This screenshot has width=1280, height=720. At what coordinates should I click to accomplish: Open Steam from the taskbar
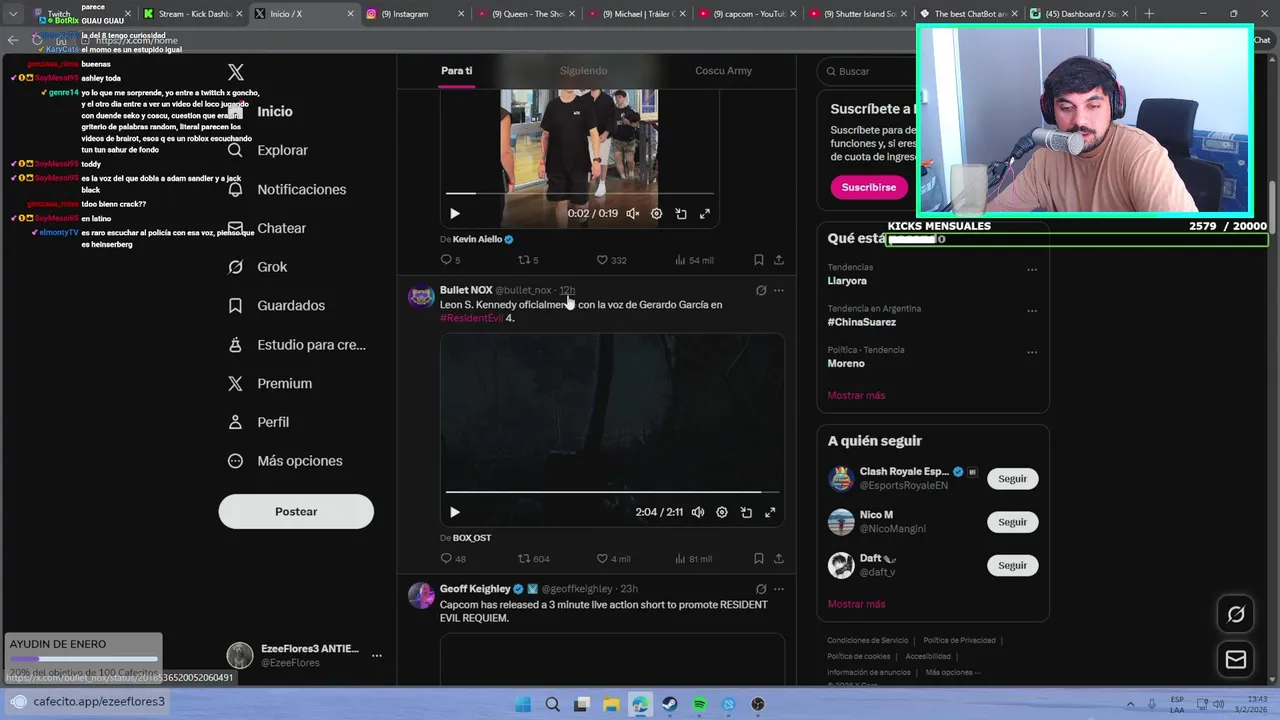[x=669, y=704]
